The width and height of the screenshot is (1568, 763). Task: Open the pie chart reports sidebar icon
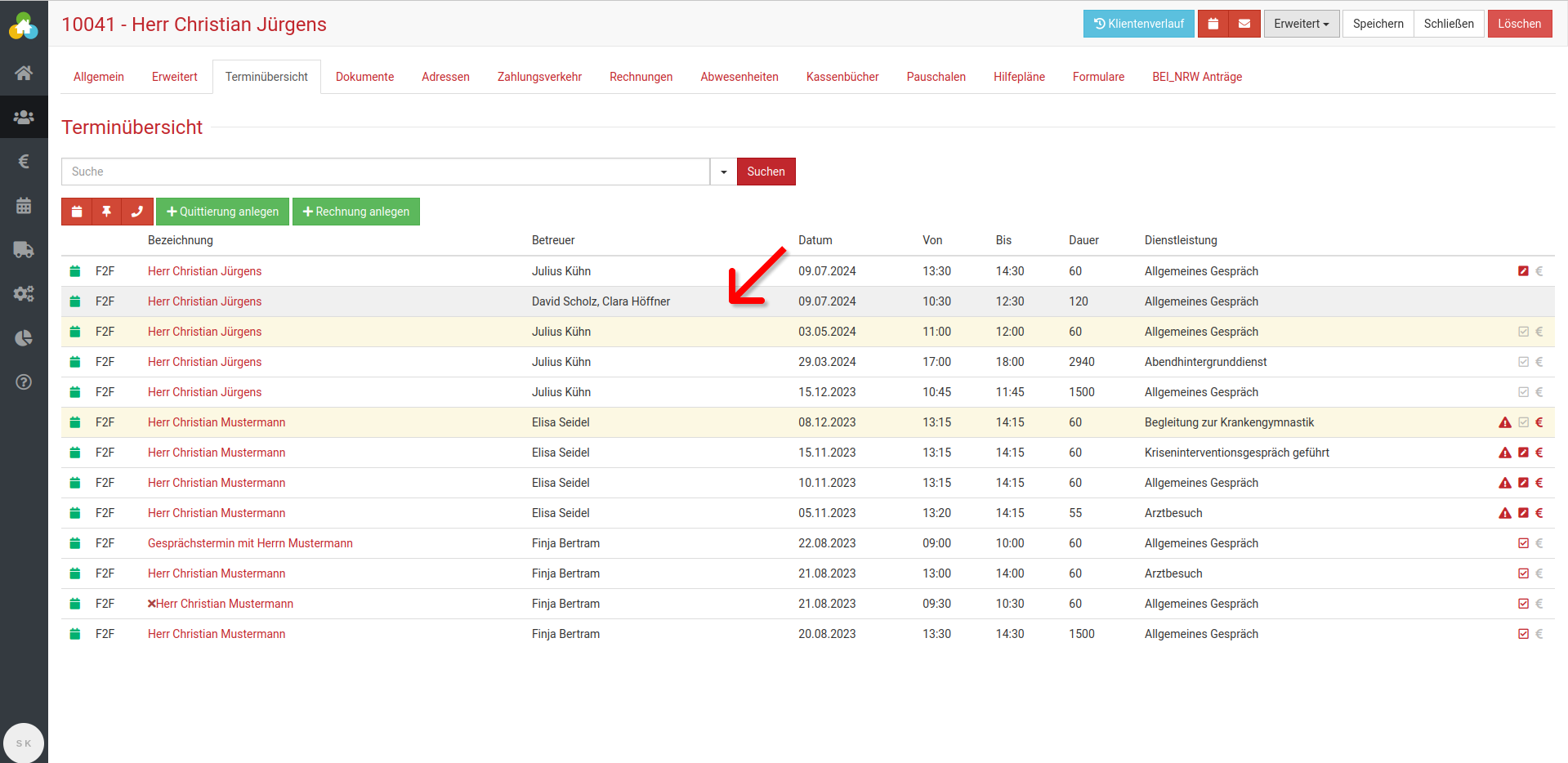click(x=24, y=338)
